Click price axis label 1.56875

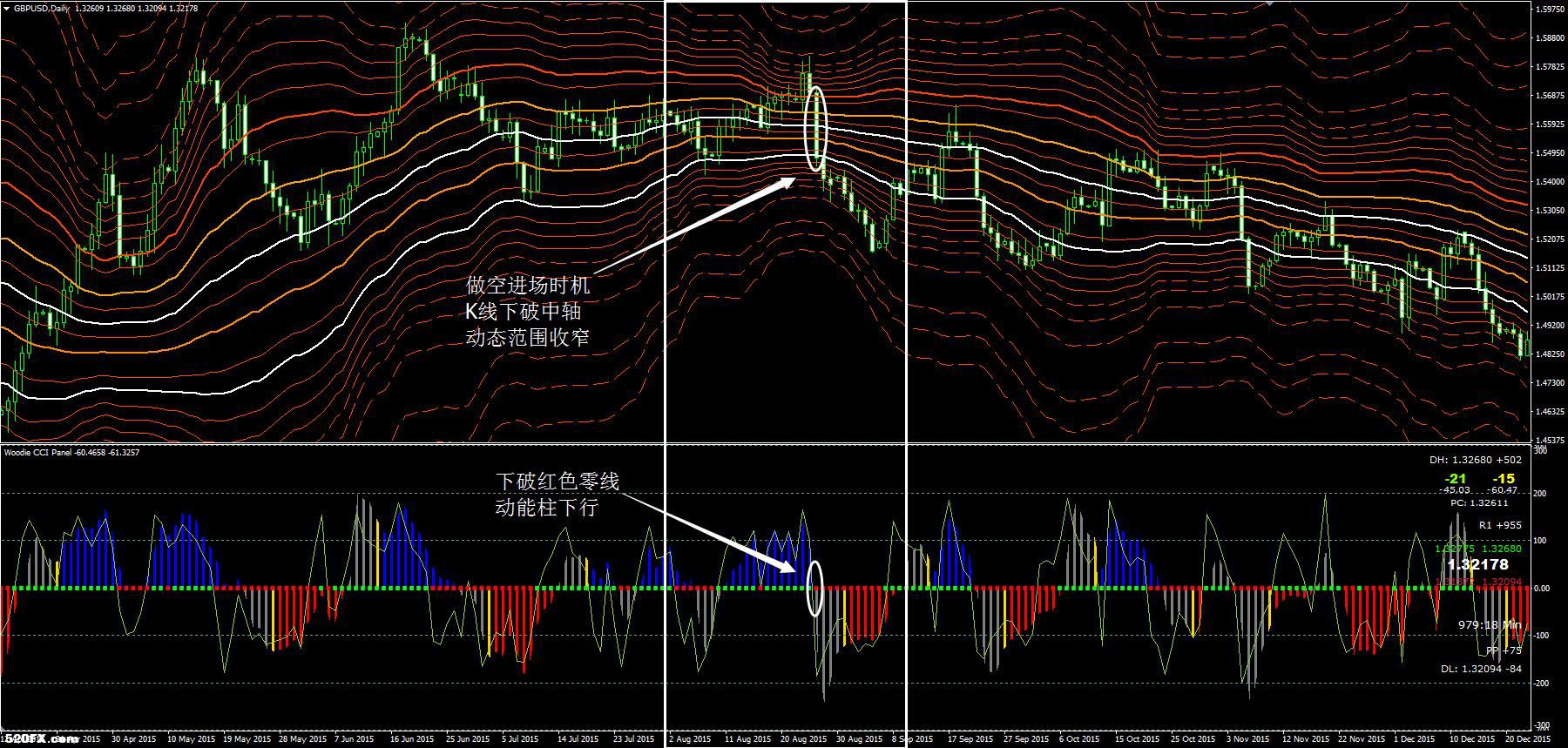coord(1550,96)
